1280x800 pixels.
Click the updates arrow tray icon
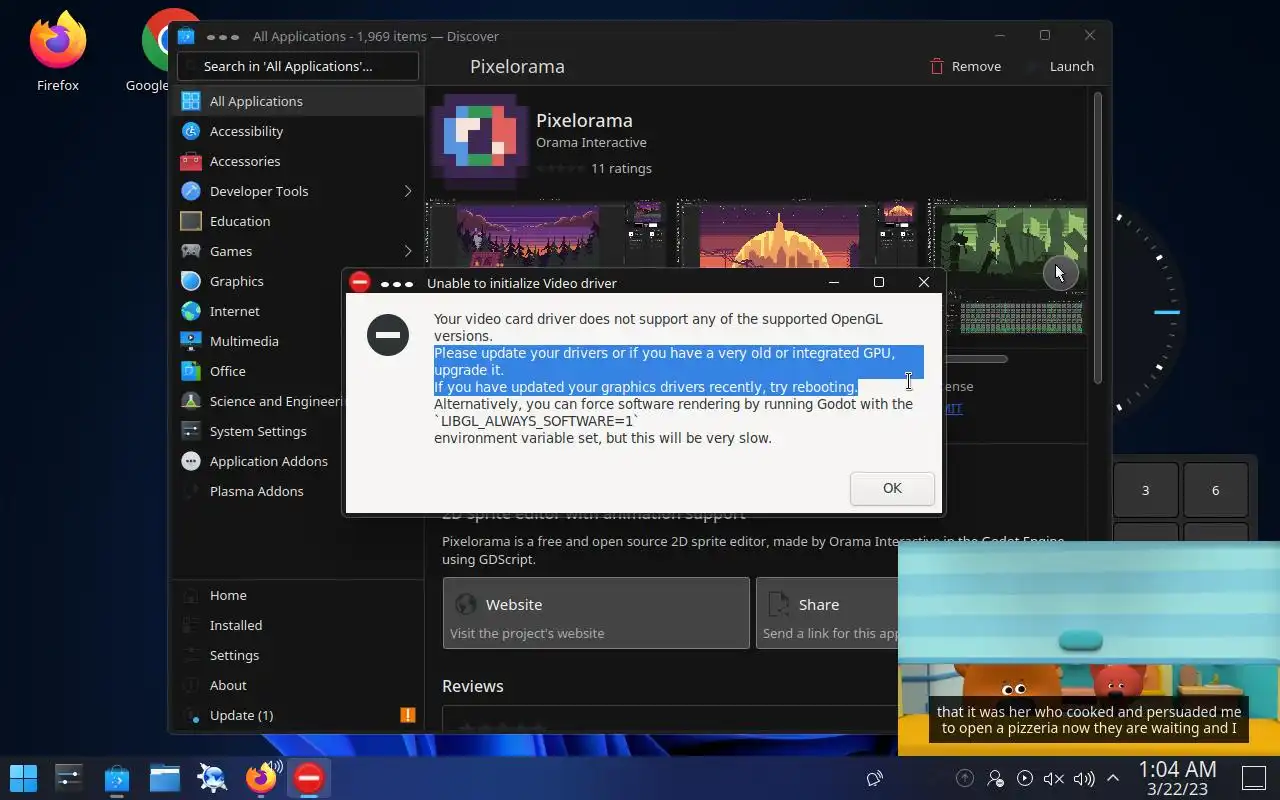[x=965, y=778]
